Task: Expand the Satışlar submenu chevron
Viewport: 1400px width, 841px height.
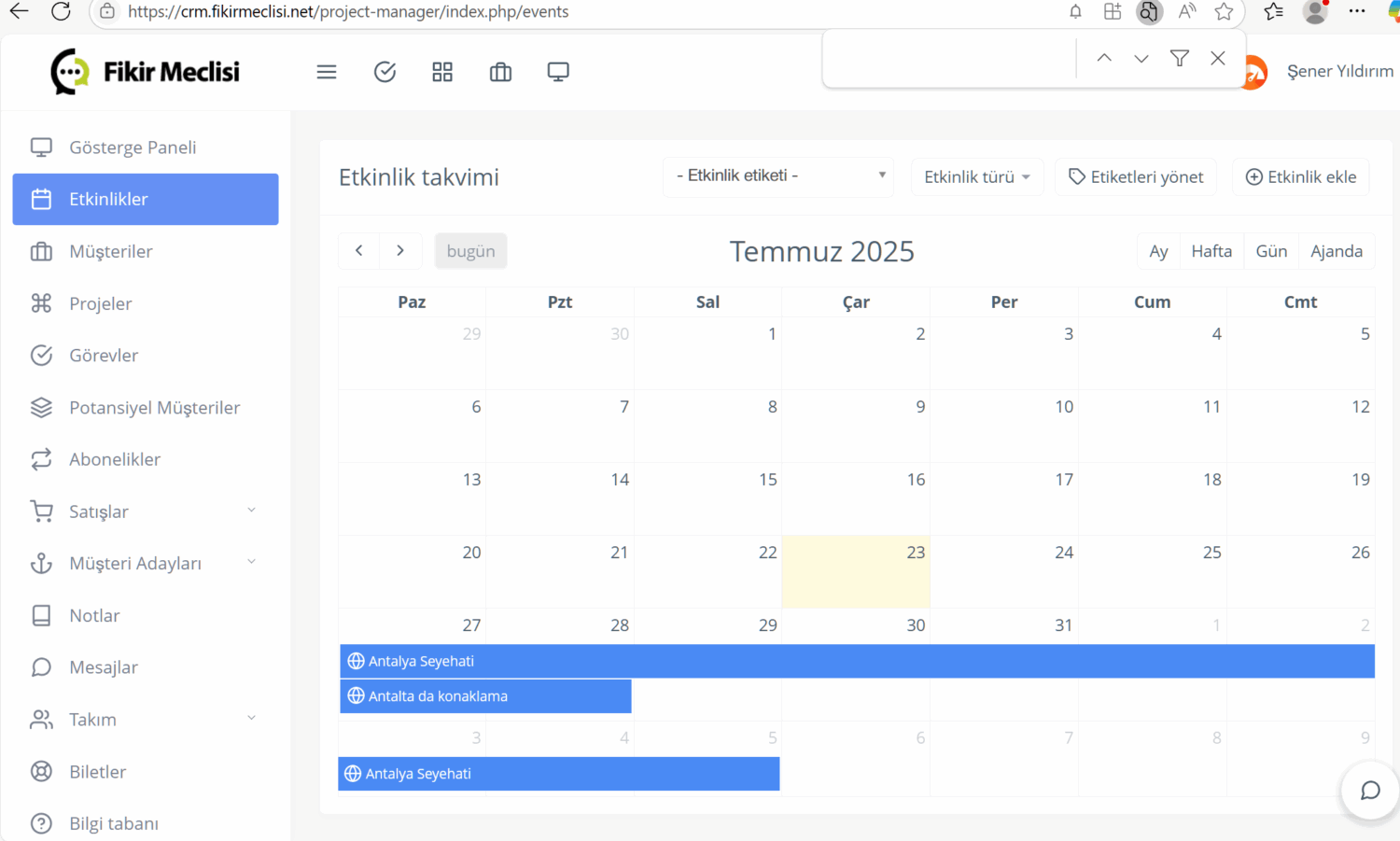Action: (251, 511)
